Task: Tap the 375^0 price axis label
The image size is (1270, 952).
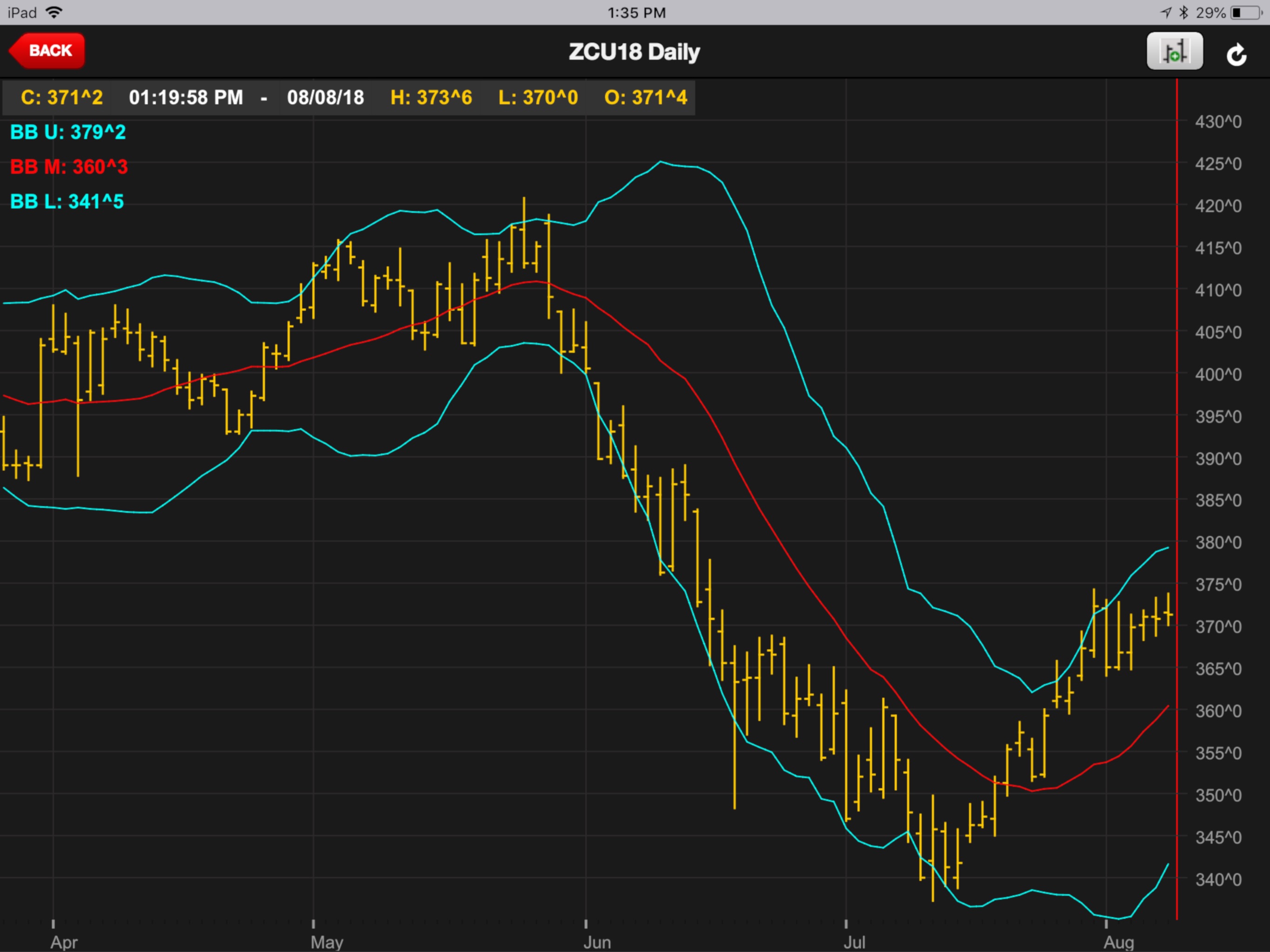Action: coord(1218,585)
